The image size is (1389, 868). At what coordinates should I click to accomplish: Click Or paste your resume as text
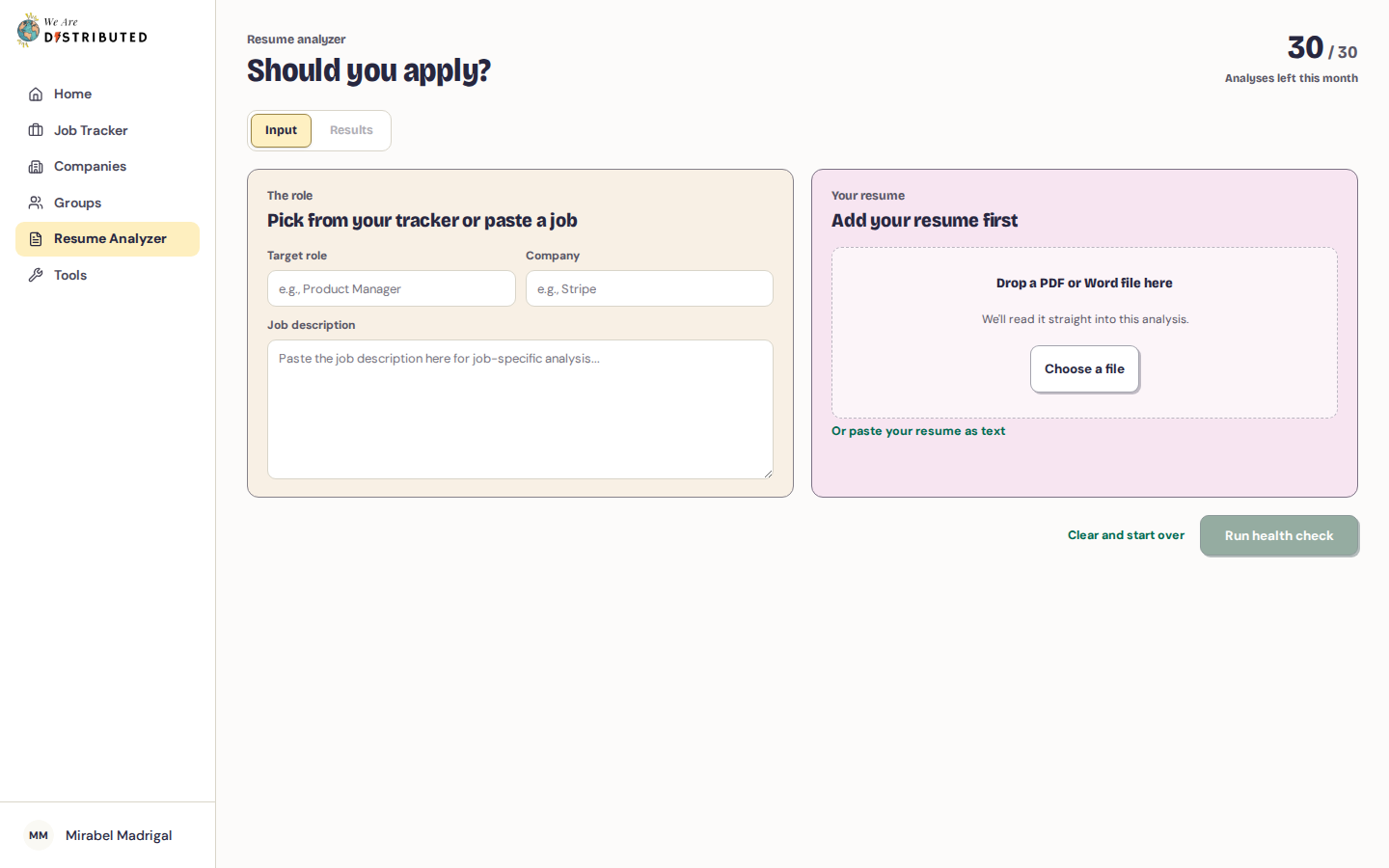pyautogui.click(x=918, y=431)
